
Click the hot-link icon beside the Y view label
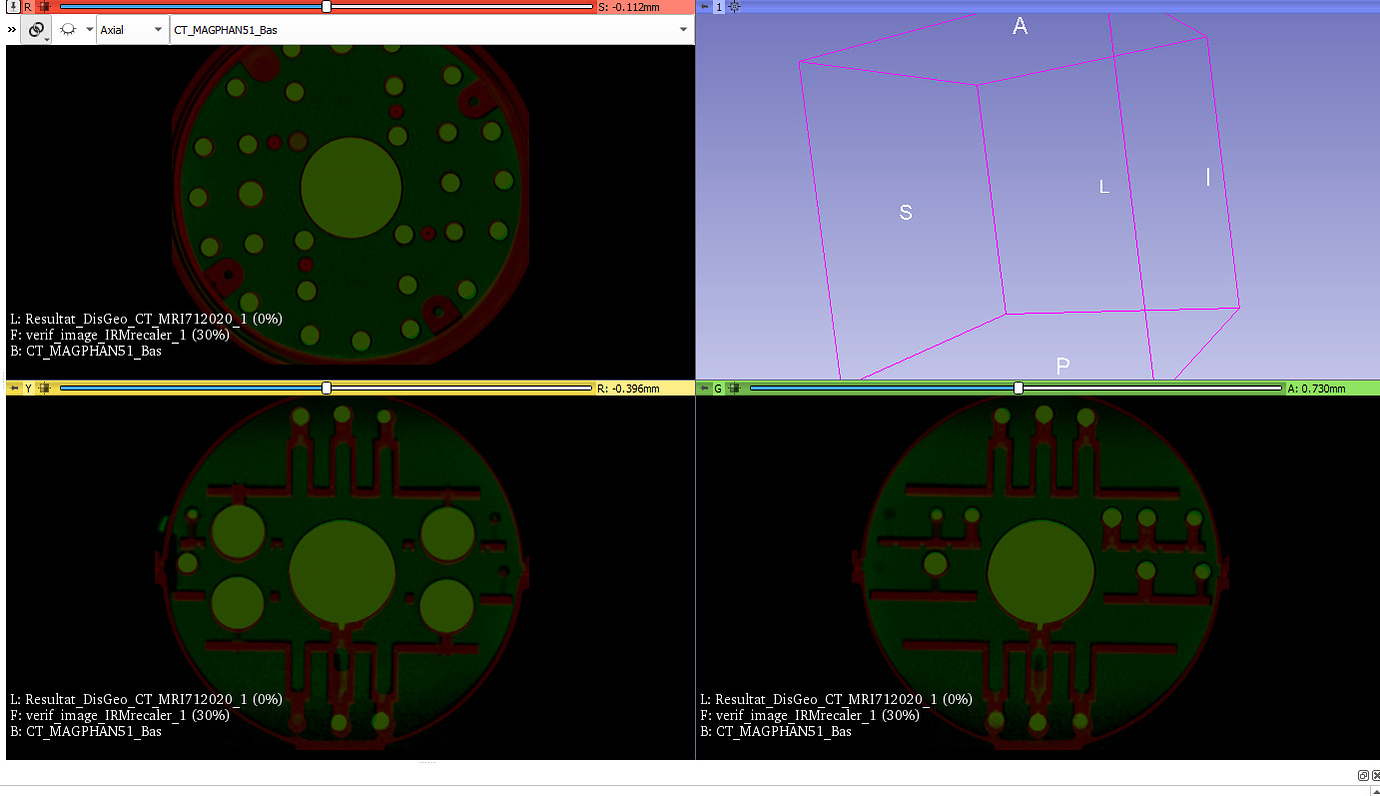click(x=44, y=388)
